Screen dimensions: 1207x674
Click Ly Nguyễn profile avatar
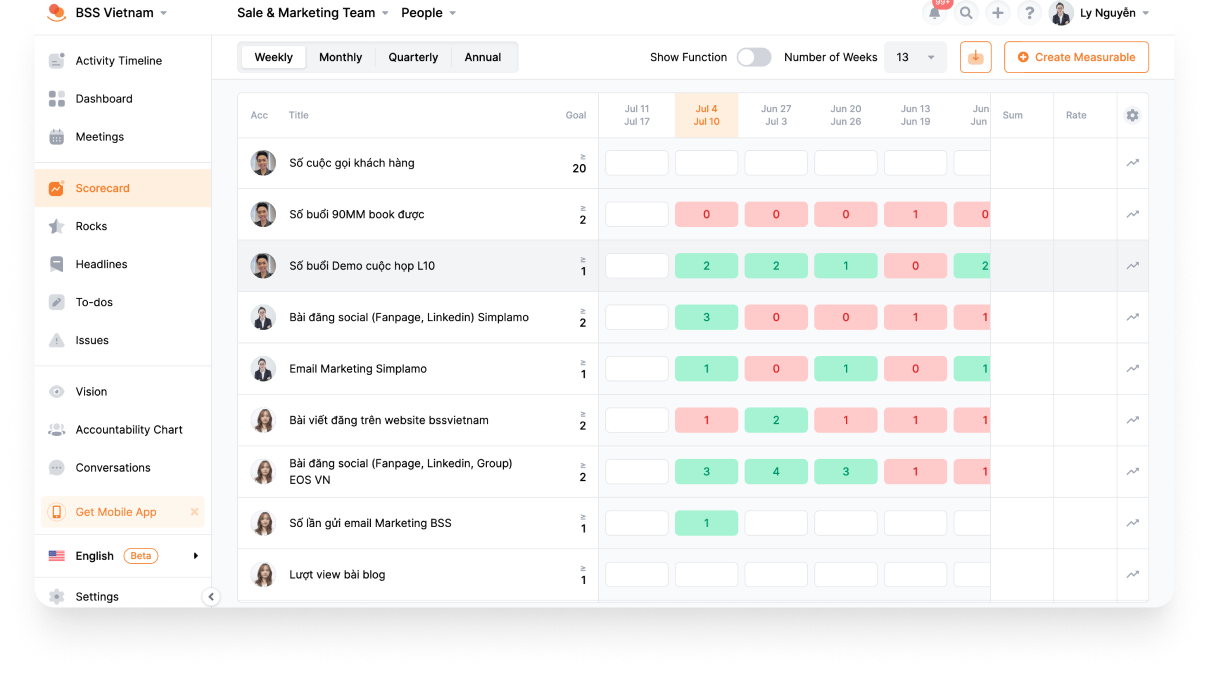1061,13
